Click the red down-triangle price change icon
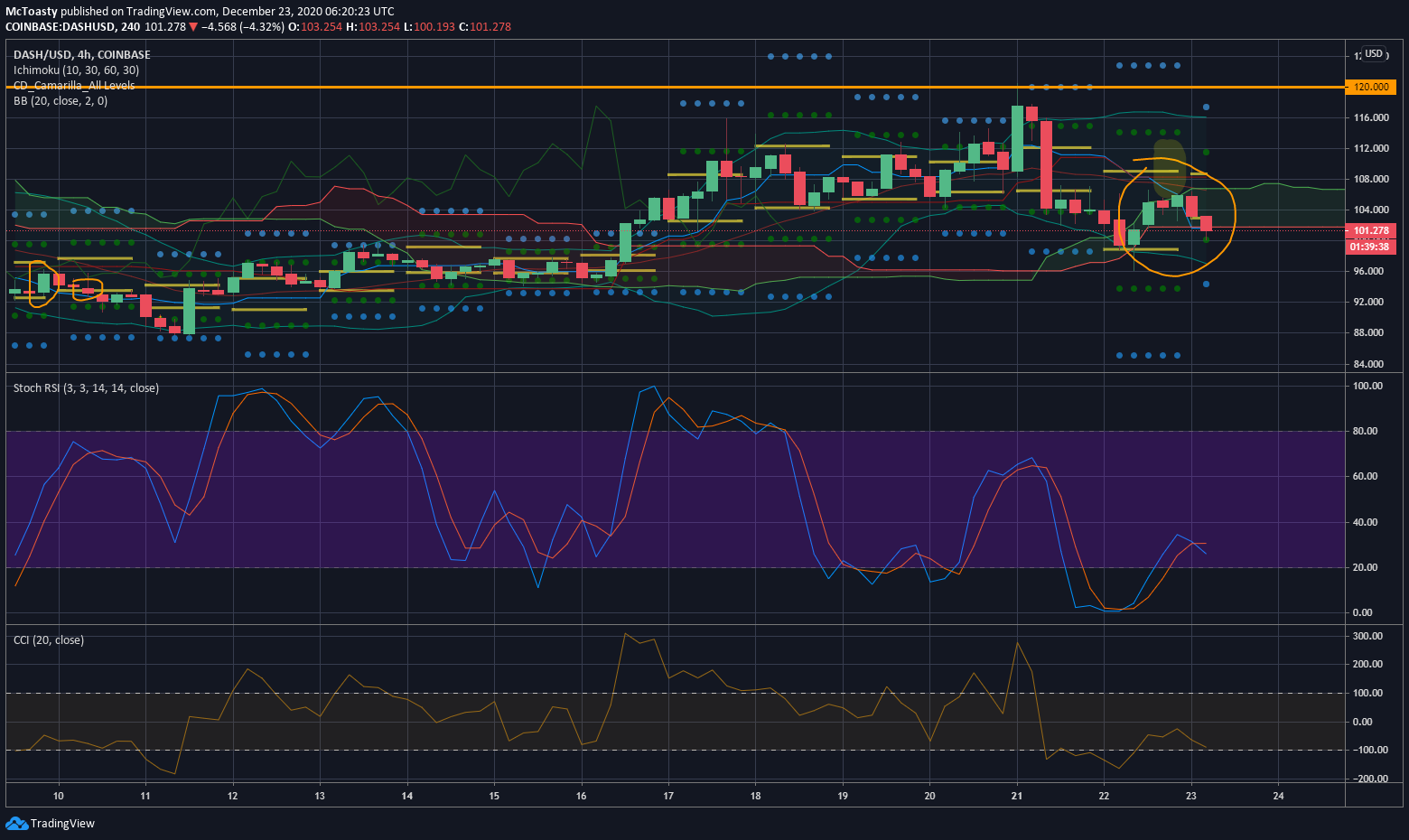 [x=193, y=27]
